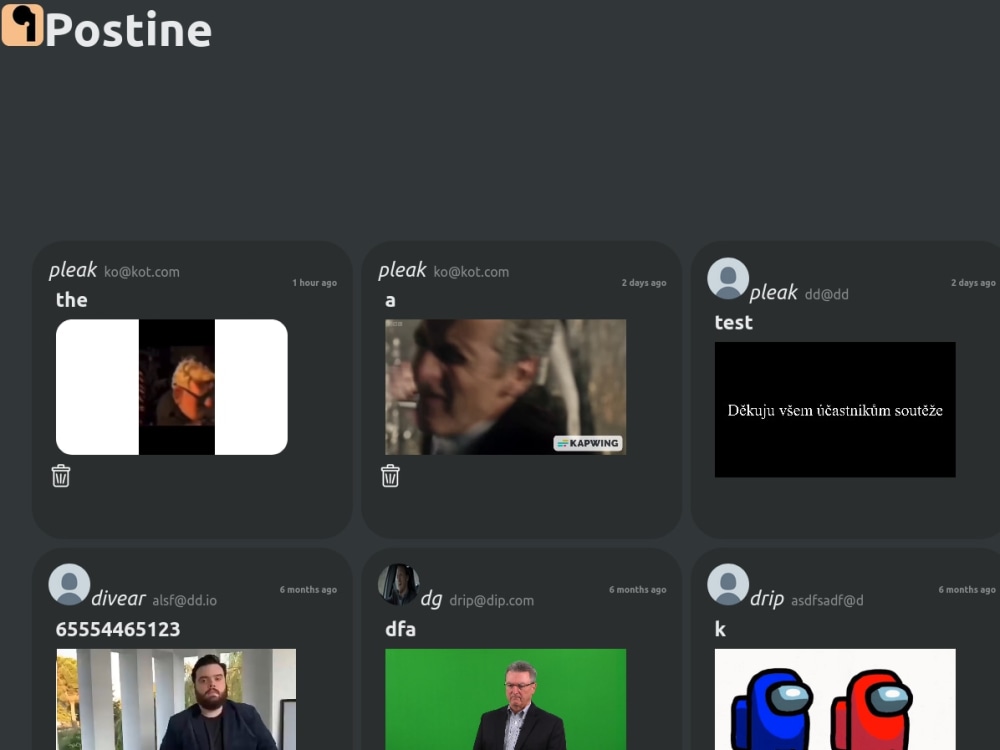Click the post title "the"
The image size is (1000, 750).
71,300
